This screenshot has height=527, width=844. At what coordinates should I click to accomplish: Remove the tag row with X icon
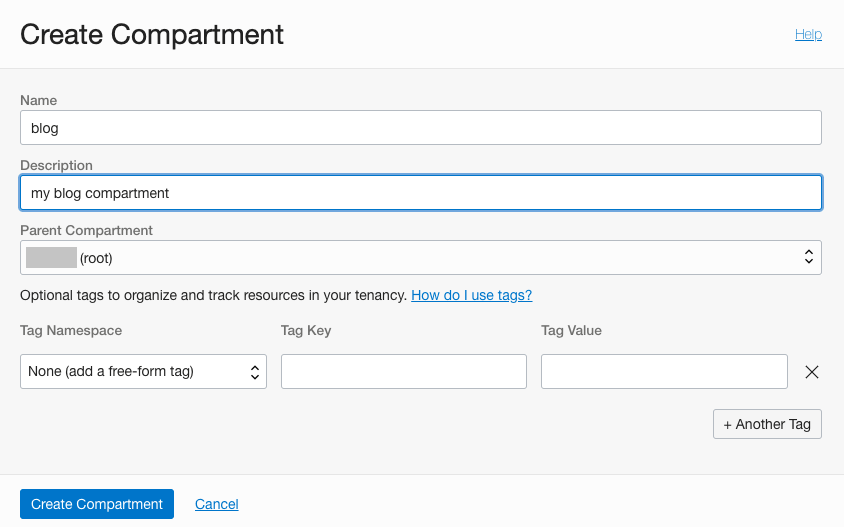[x=812, y=372]
